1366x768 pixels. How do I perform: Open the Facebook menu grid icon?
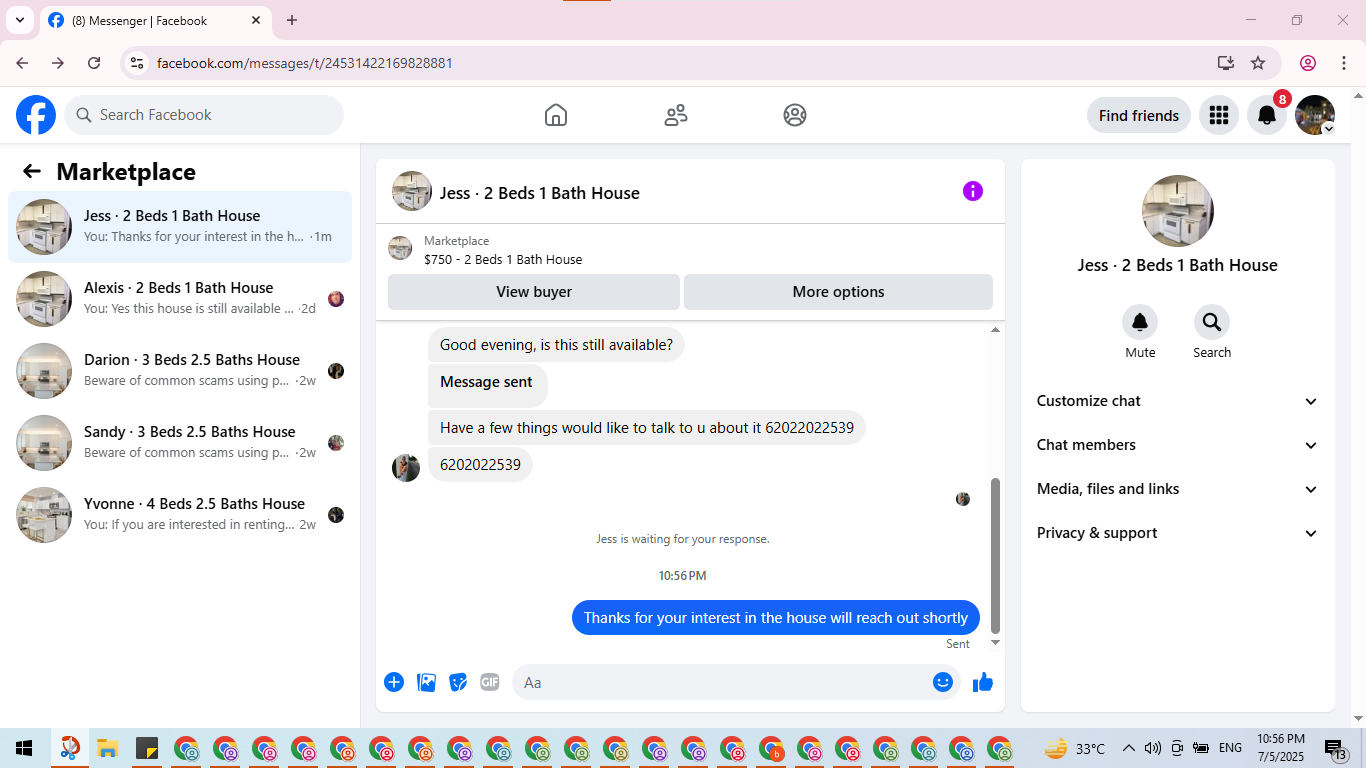tap(1218, 115)
